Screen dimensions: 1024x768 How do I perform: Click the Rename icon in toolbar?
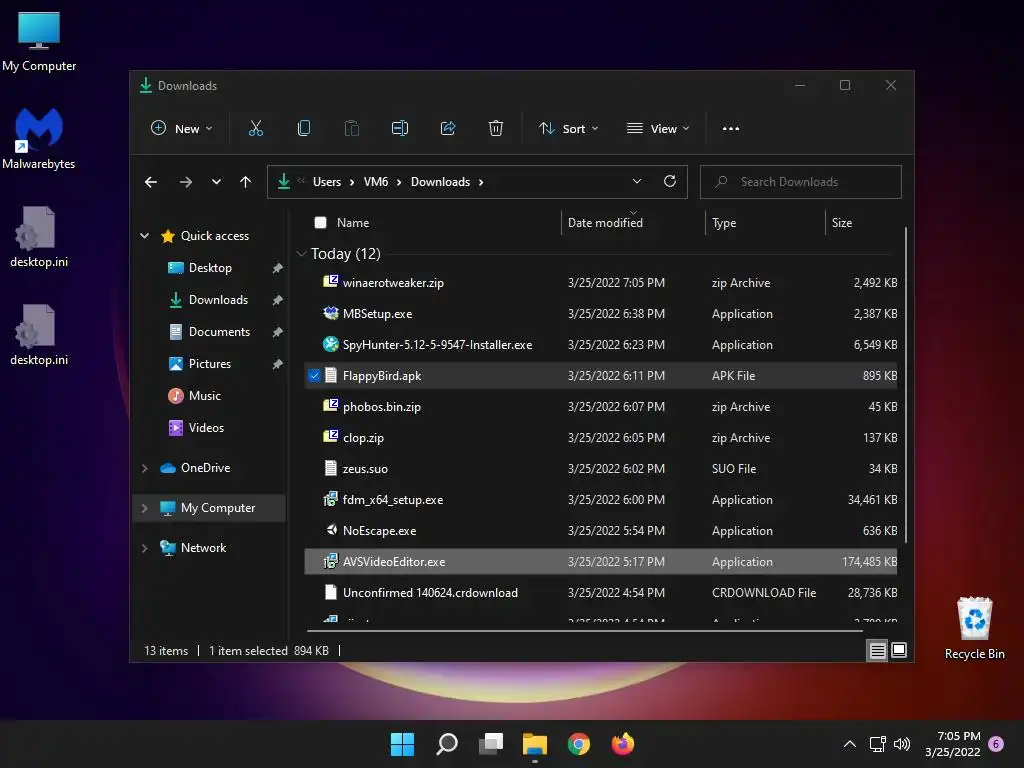tap(400, 128)
